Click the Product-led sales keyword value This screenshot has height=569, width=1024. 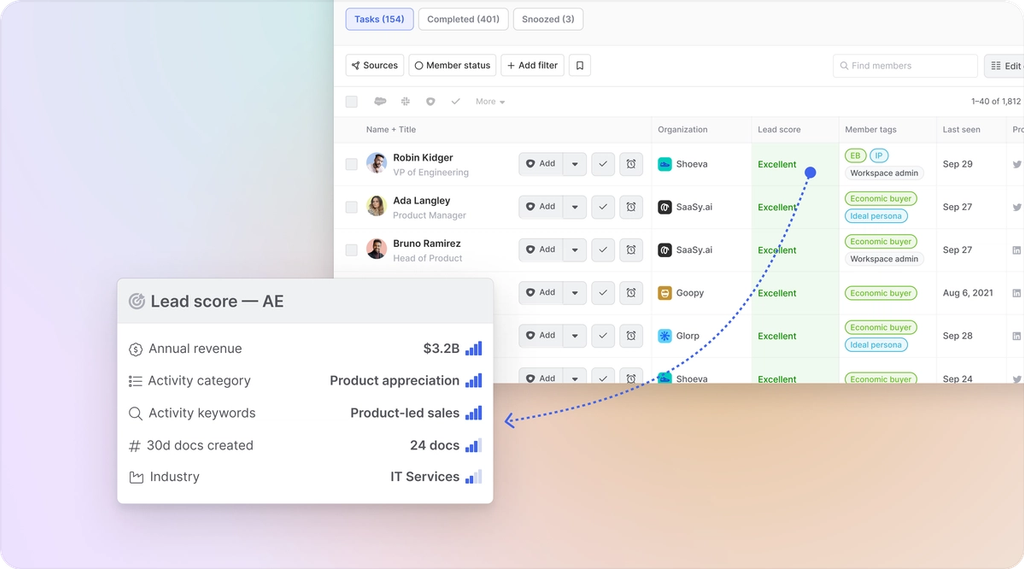click(x=405, y=413)
